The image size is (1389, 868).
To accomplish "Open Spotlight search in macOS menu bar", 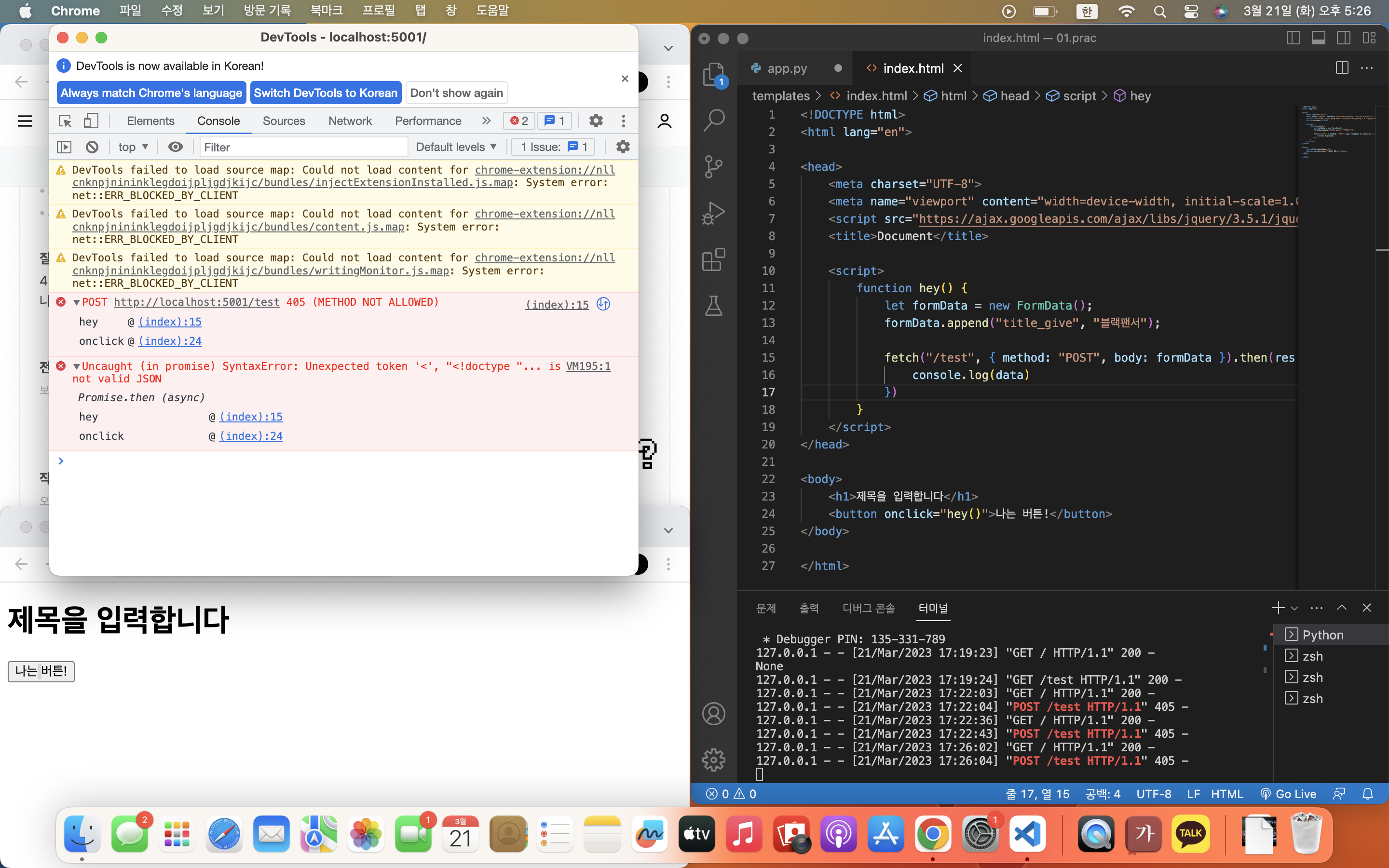I will click(x=1159, y=11).
